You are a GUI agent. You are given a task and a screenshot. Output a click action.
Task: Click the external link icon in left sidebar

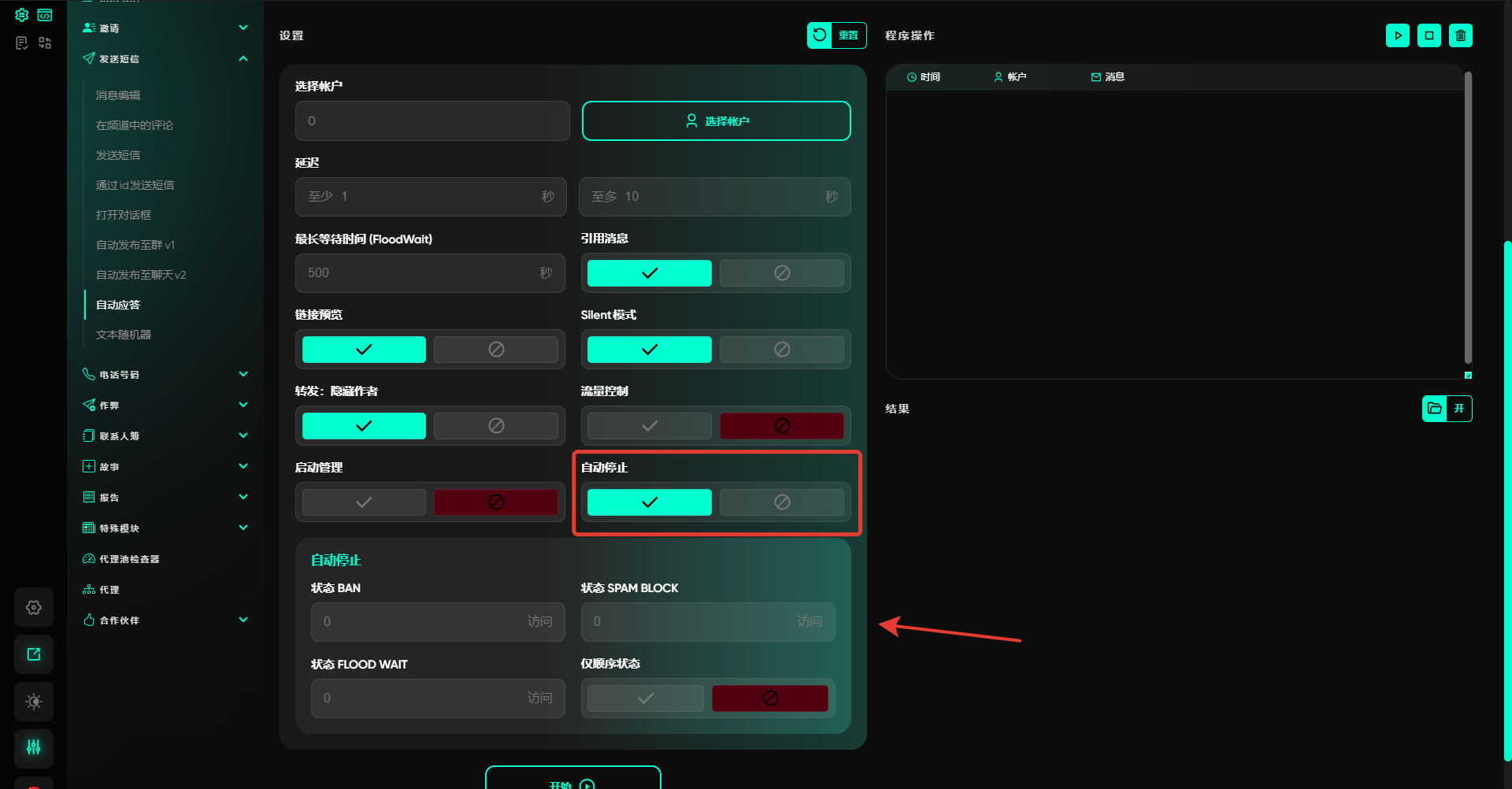[x=34, y=654]
